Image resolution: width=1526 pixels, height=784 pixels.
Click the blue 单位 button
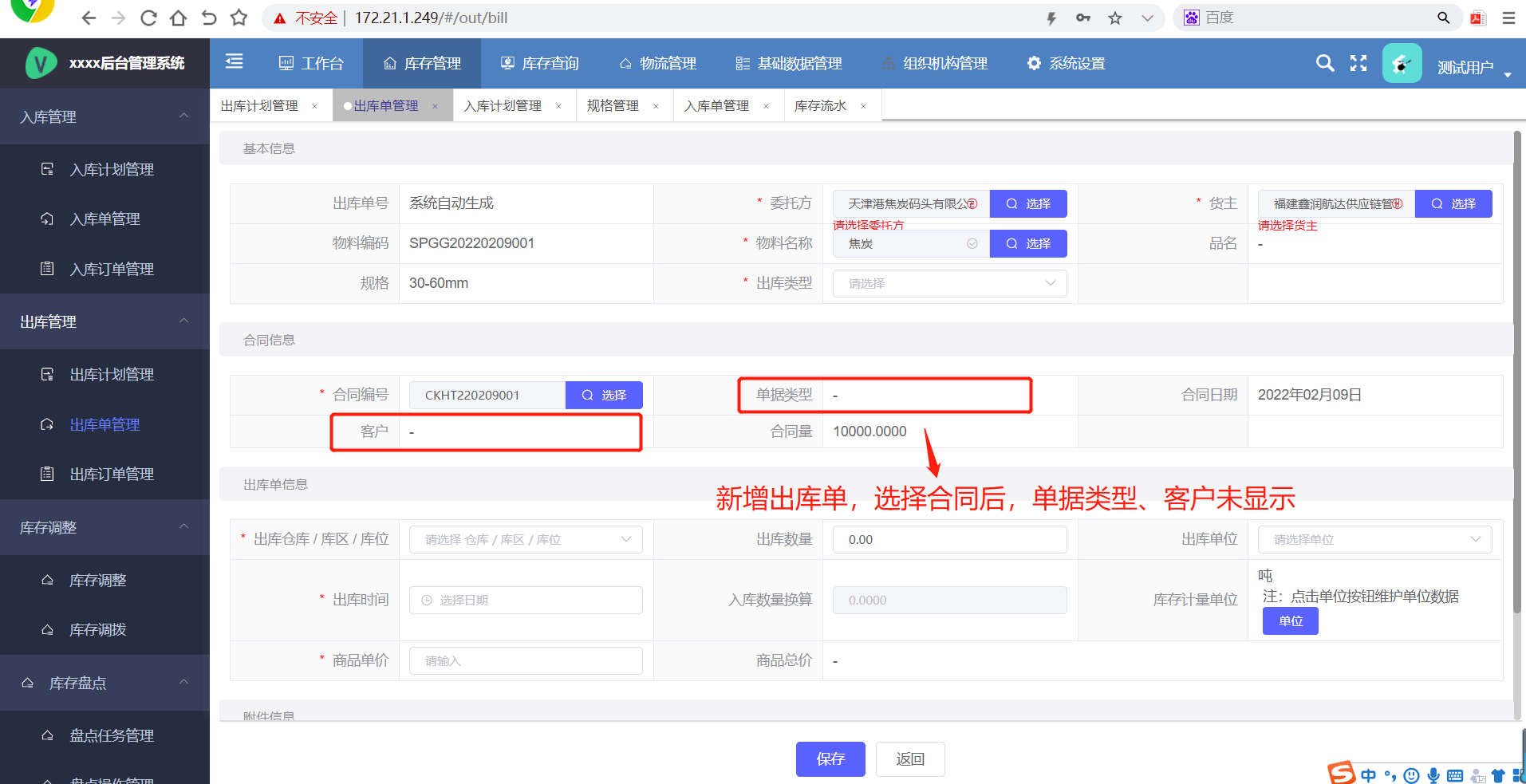click(x=1290, y=621)
